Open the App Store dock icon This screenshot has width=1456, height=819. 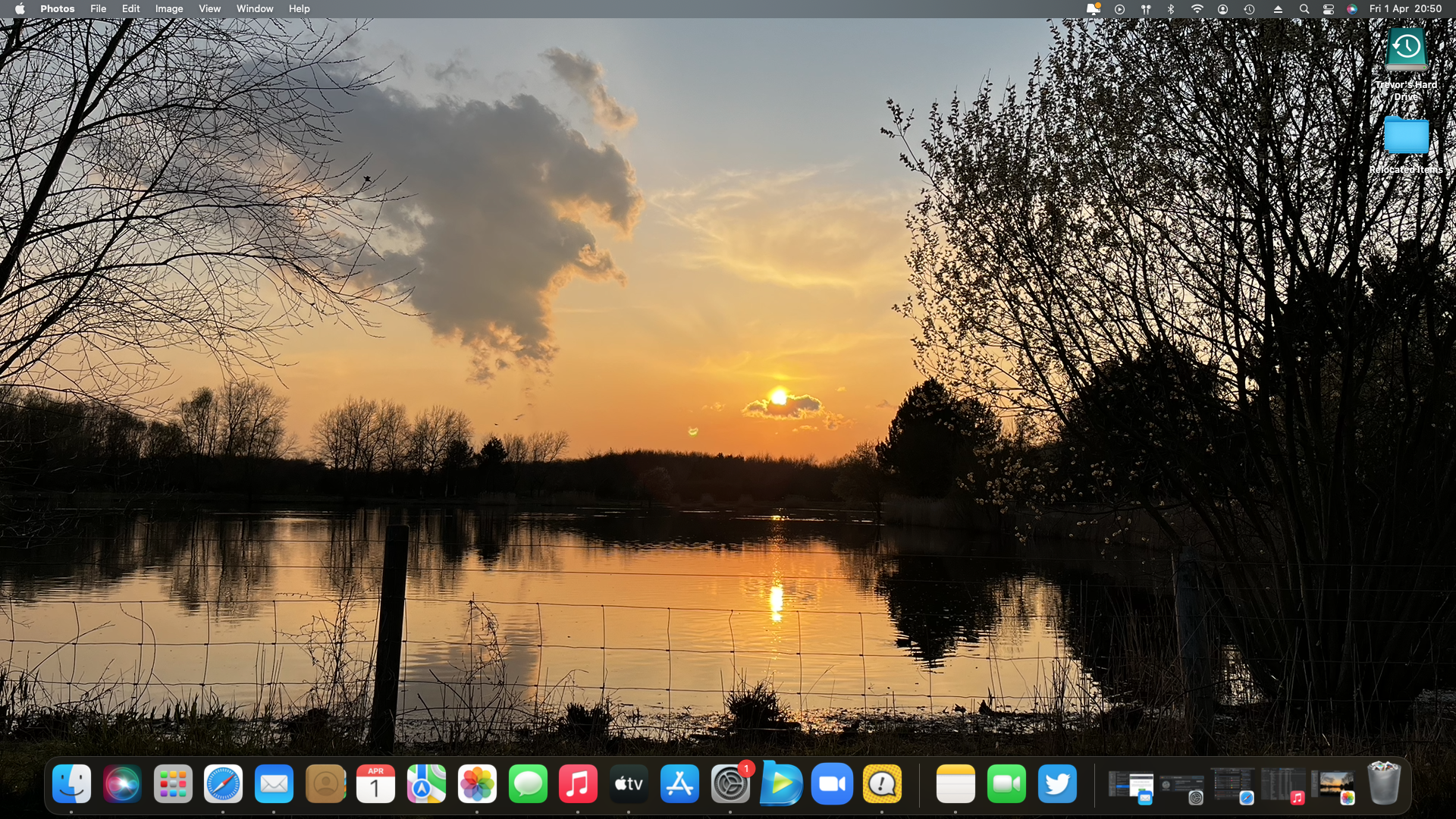coord(679,784)
